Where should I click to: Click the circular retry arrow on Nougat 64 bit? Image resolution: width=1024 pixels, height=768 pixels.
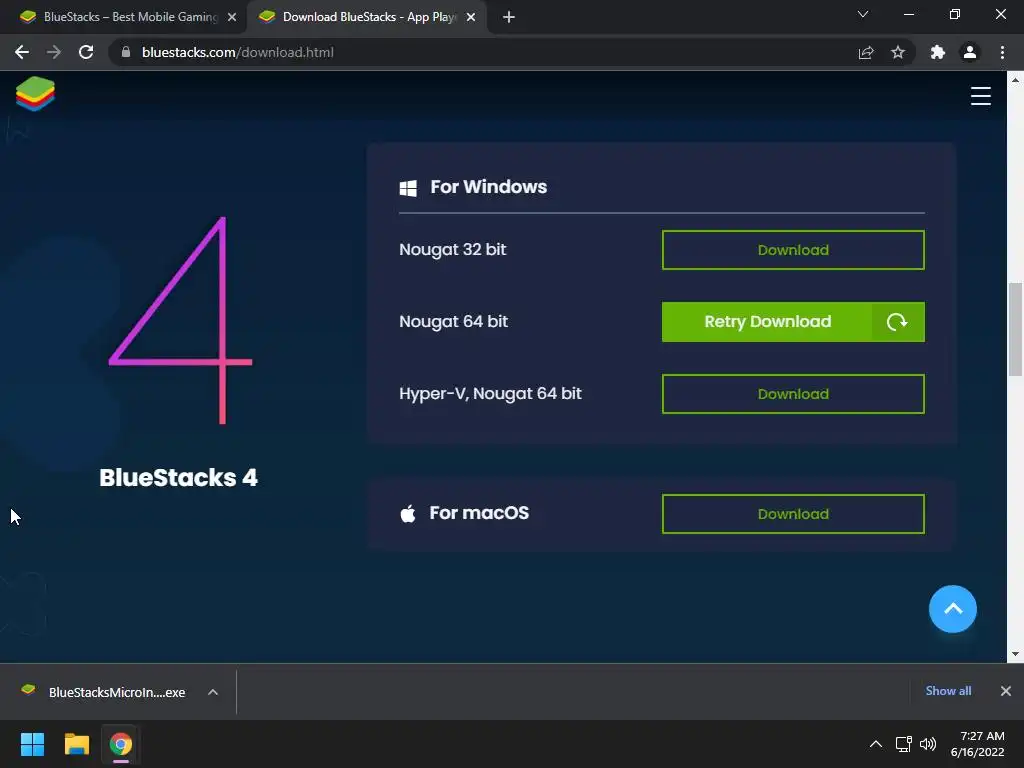897,321
